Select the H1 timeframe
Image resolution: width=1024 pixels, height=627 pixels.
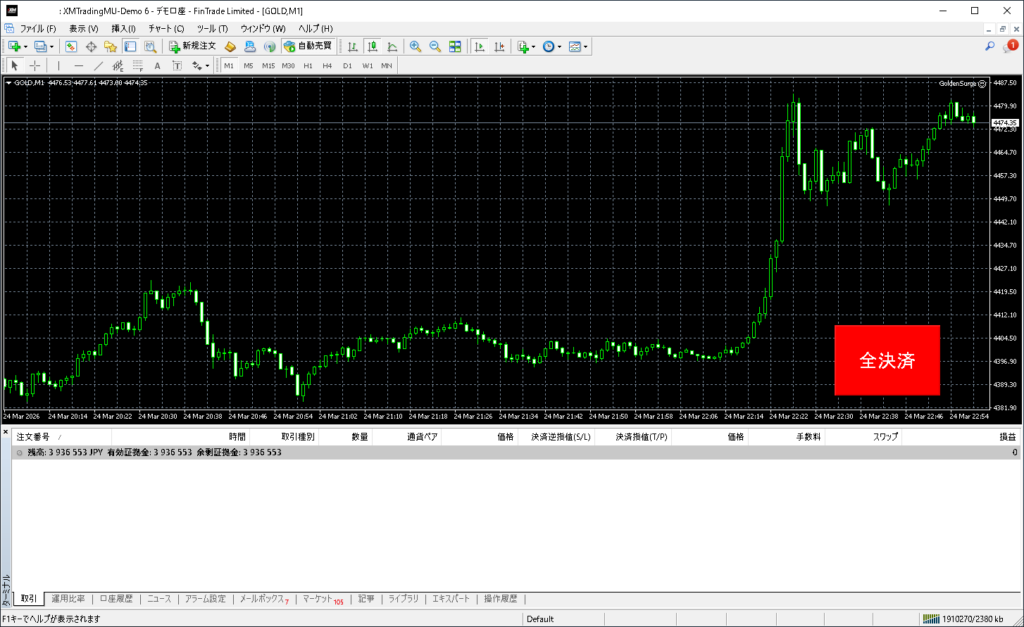point(308,65)
